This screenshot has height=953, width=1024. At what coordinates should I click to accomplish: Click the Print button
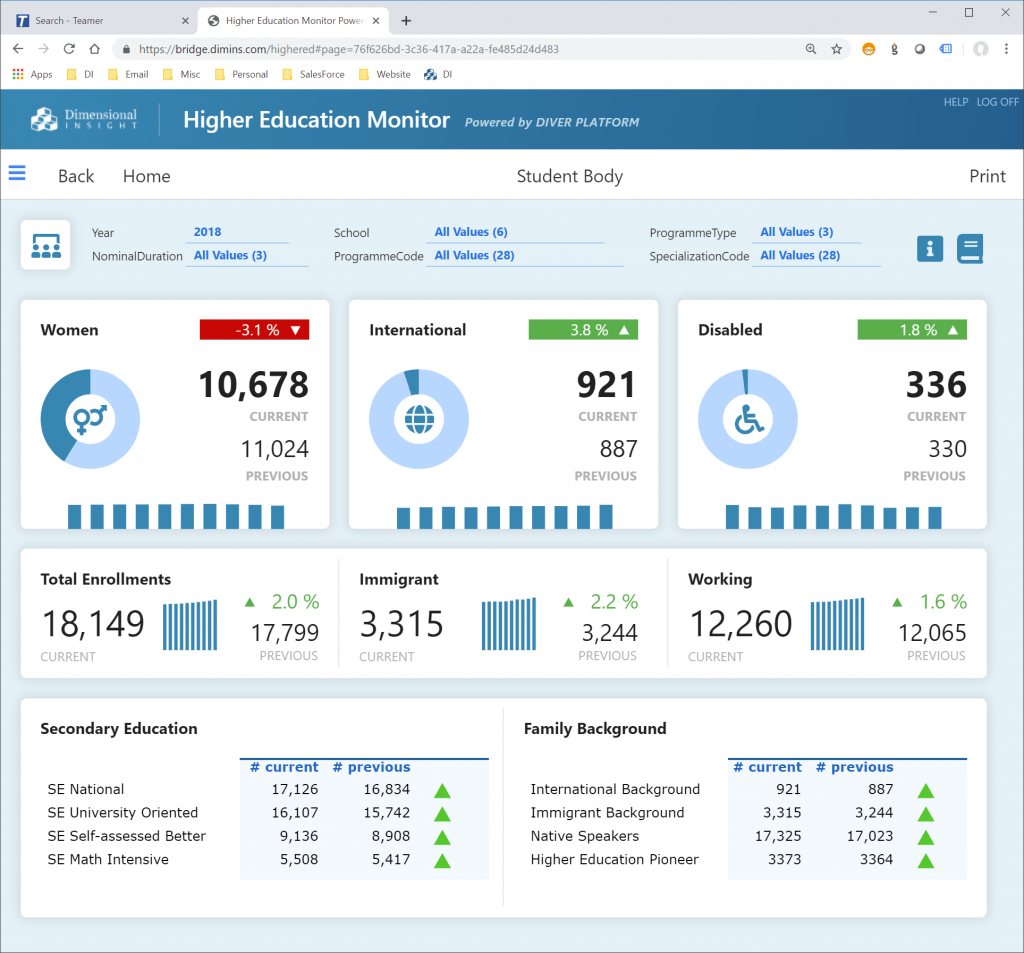(x=987, y=176)
